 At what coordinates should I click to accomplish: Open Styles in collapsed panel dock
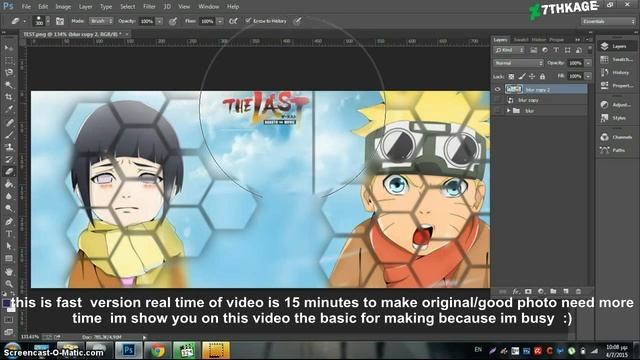pyautogui.click(x=616, y=118)
